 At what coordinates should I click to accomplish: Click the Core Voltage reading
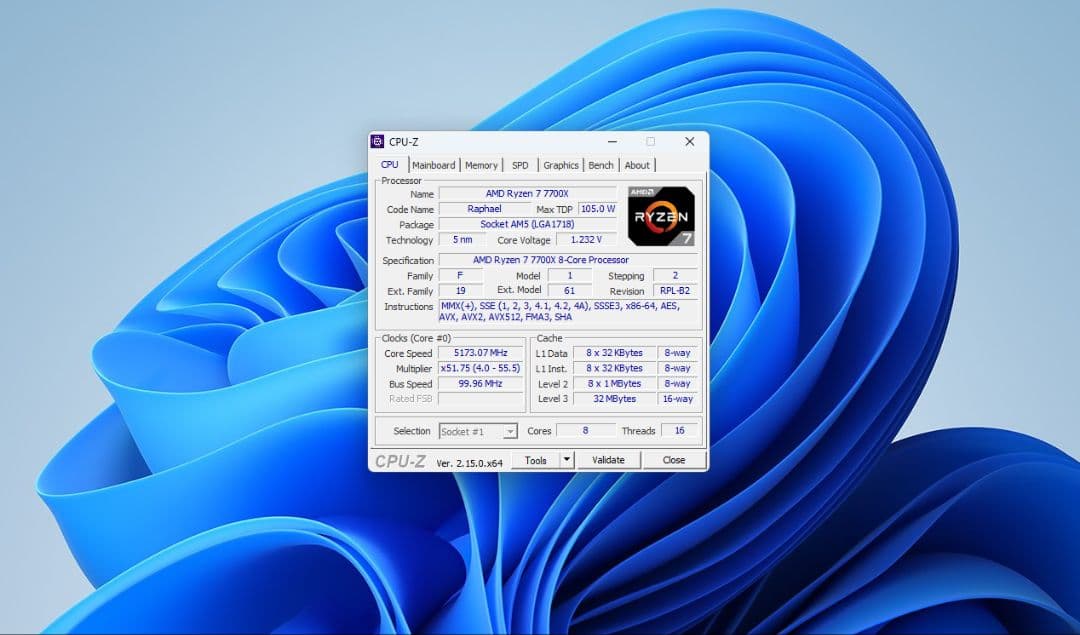[585, 240]
